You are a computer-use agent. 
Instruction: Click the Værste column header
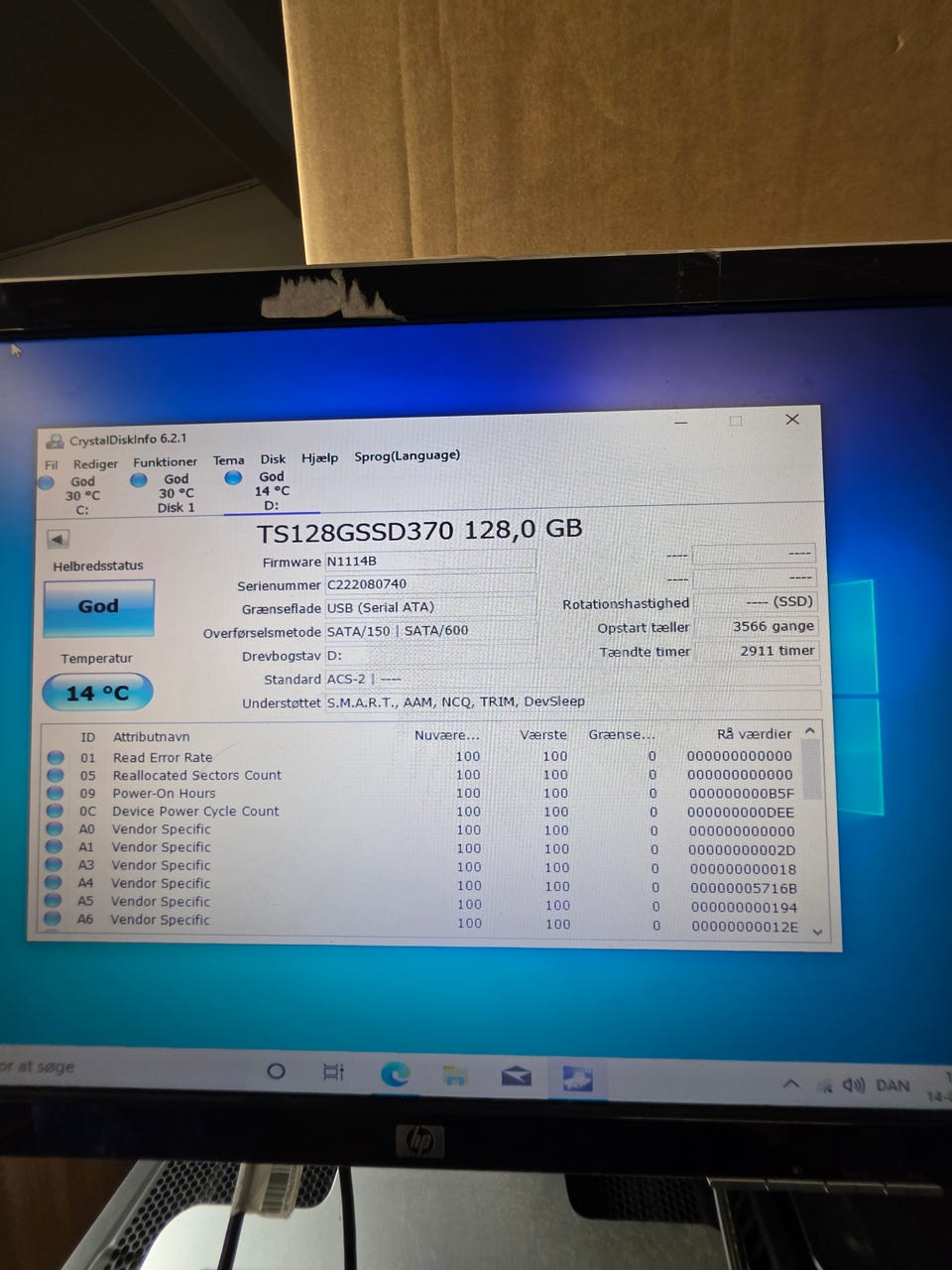click(543, 735)
